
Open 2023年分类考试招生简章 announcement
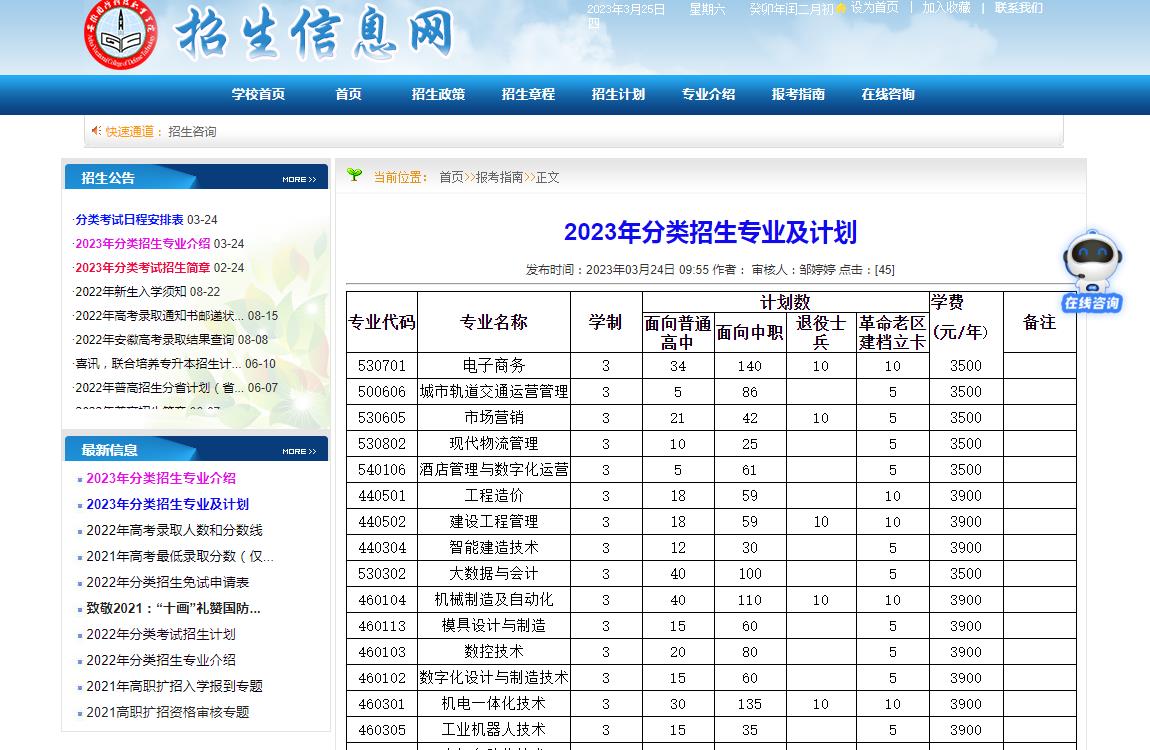[143, 268]
